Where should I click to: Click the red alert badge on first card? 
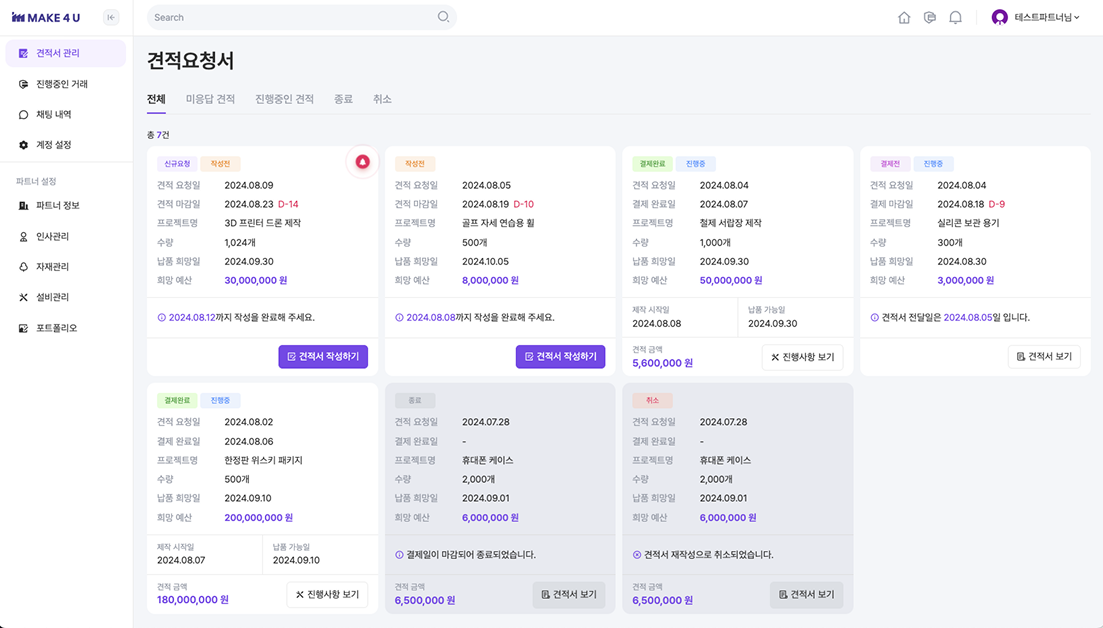[362, 162]
